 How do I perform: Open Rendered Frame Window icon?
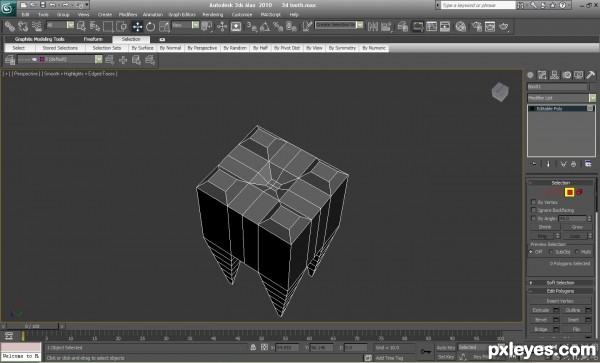tap(490, 26)
